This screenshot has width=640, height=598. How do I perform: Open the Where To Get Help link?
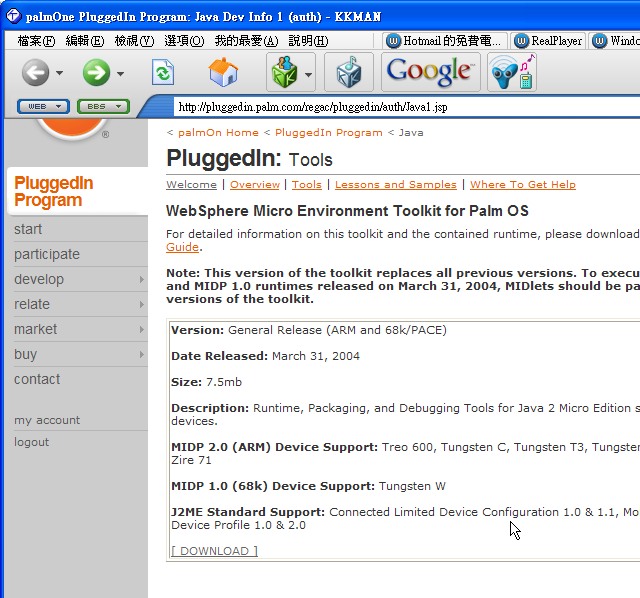(x=523, y=185)
